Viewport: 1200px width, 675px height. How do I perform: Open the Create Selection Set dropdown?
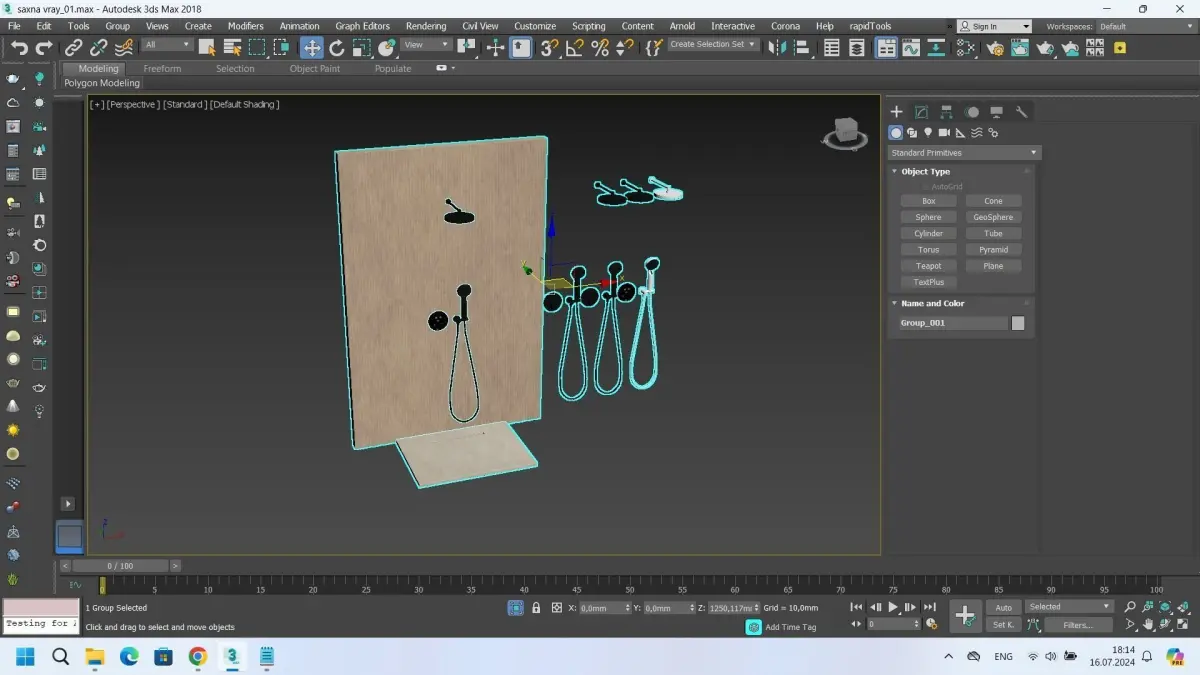tap(713, 45)
